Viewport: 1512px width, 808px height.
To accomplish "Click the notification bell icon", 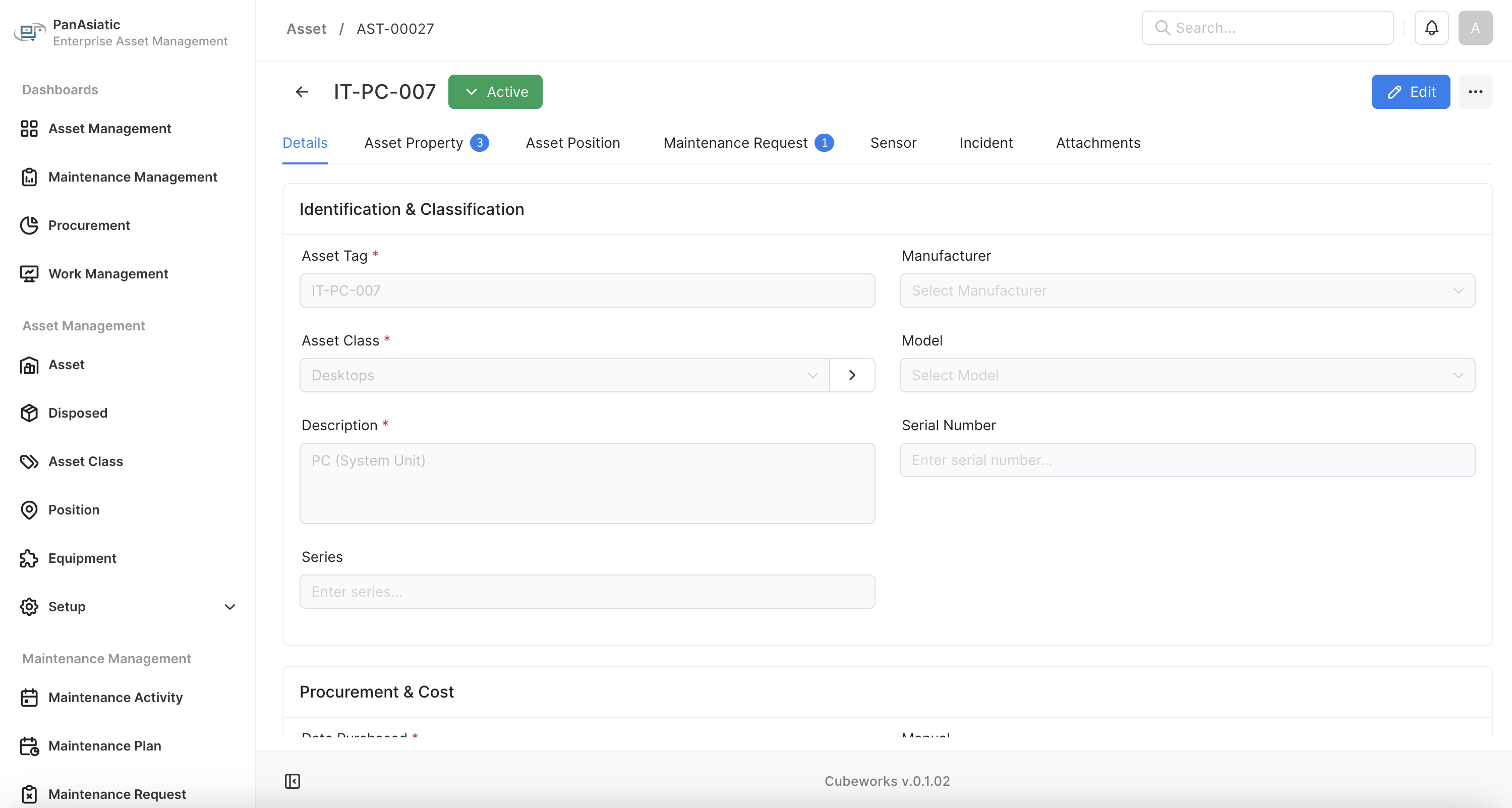I will 1431,28.
